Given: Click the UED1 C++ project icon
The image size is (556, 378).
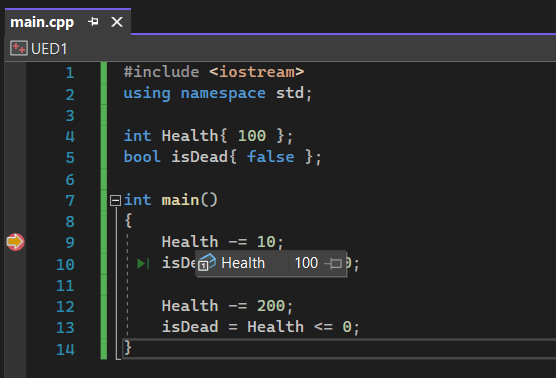Looking at the screenshot, I should click(18, 49).
